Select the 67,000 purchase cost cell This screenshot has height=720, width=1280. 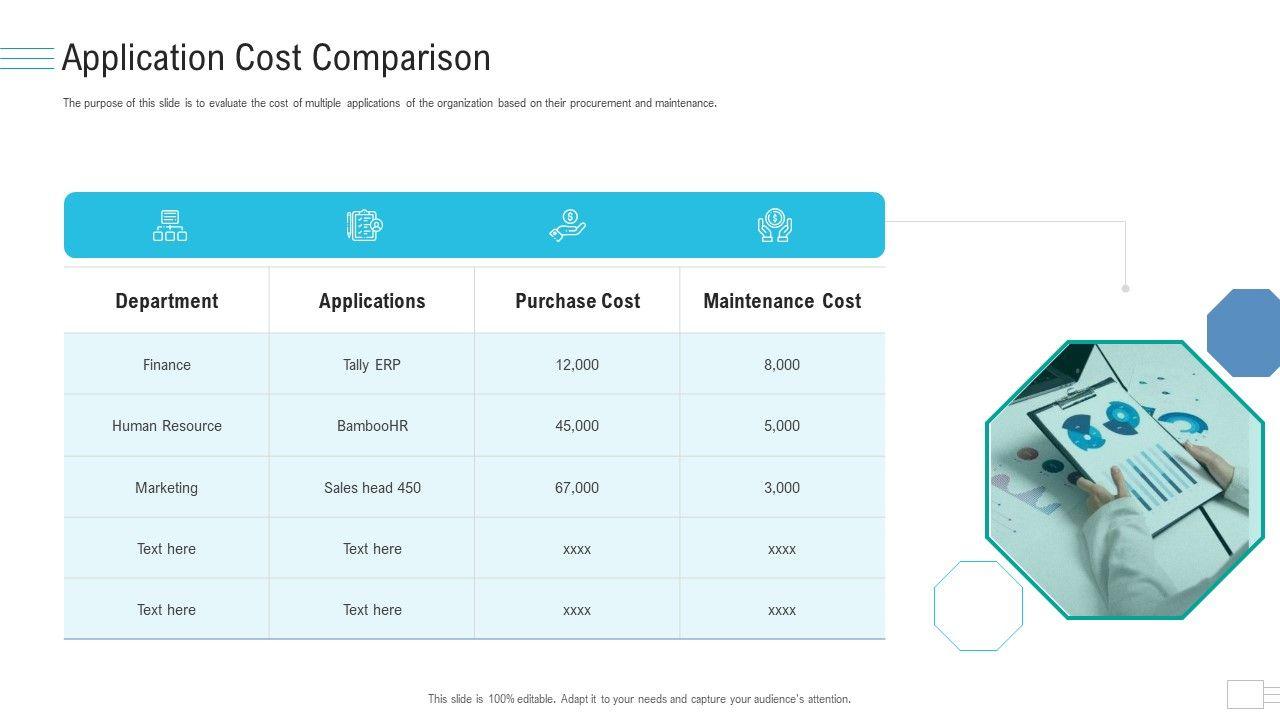[577, 488]
